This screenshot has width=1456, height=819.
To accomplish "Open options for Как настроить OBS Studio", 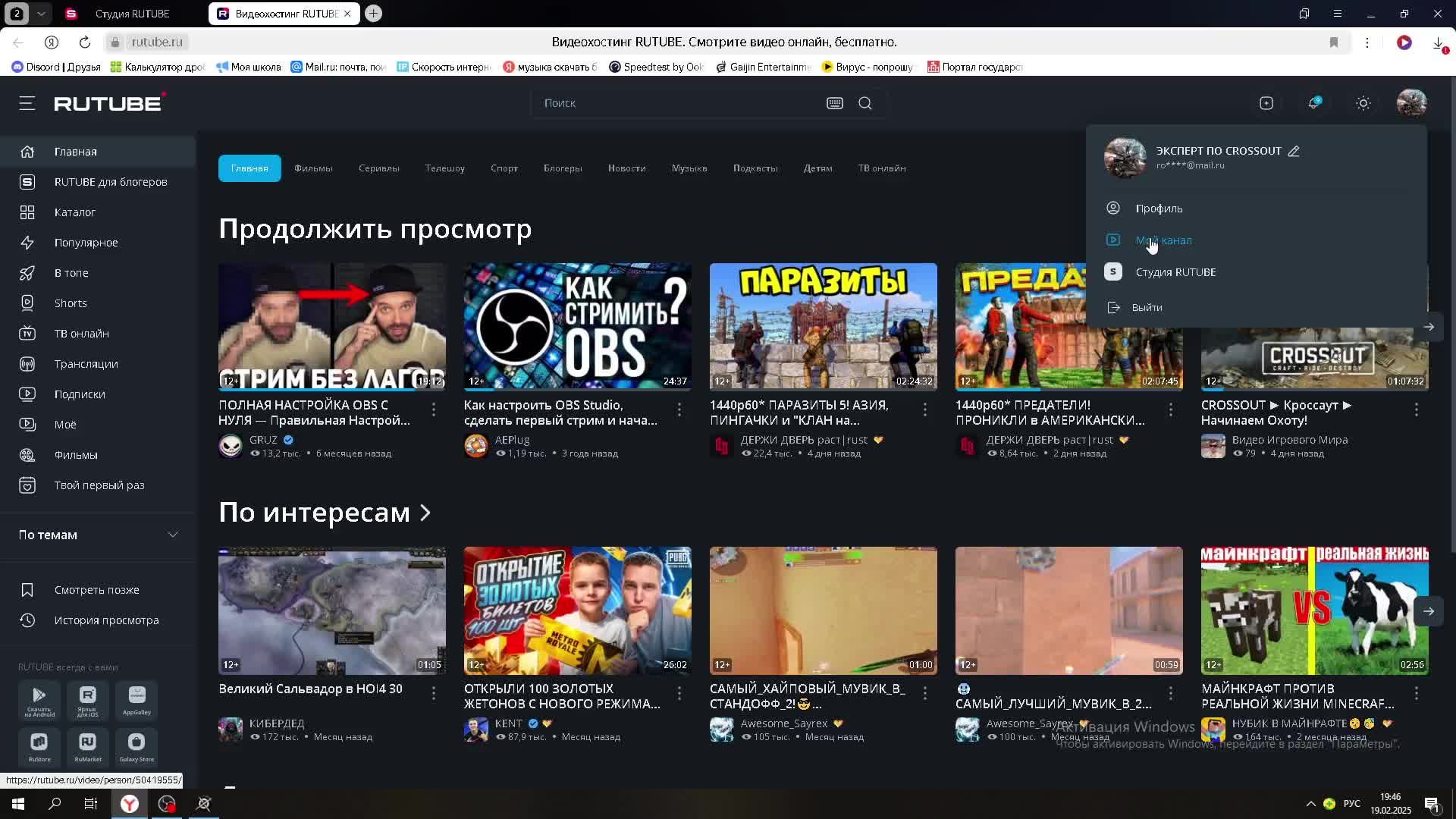I will [679, 409].
